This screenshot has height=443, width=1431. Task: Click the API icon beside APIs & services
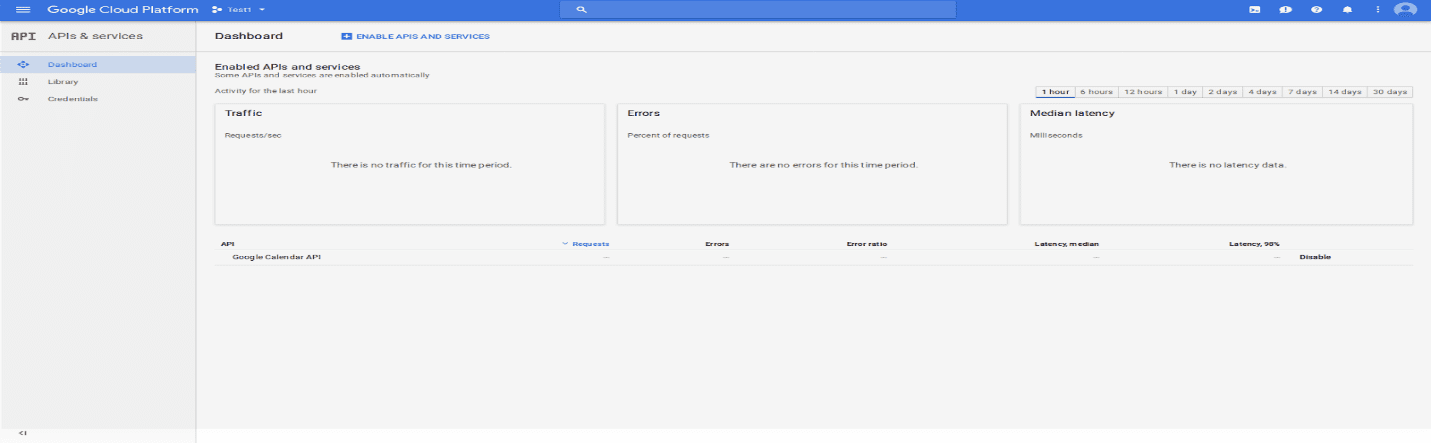click(x=23, y=36)
